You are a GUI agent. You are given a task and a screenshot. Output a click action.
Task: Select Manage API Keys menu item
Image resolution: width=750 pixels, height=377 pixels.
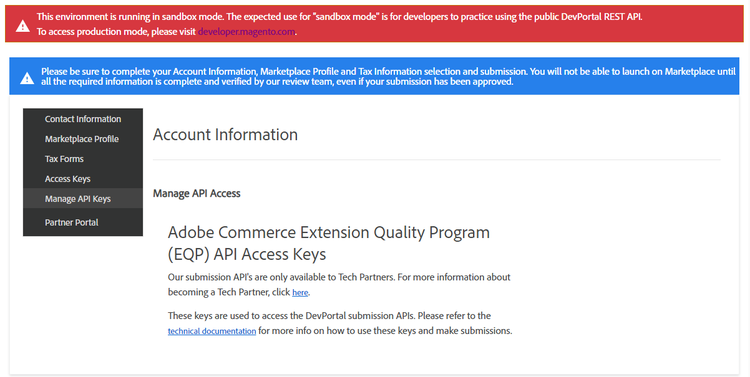[83, 199]
